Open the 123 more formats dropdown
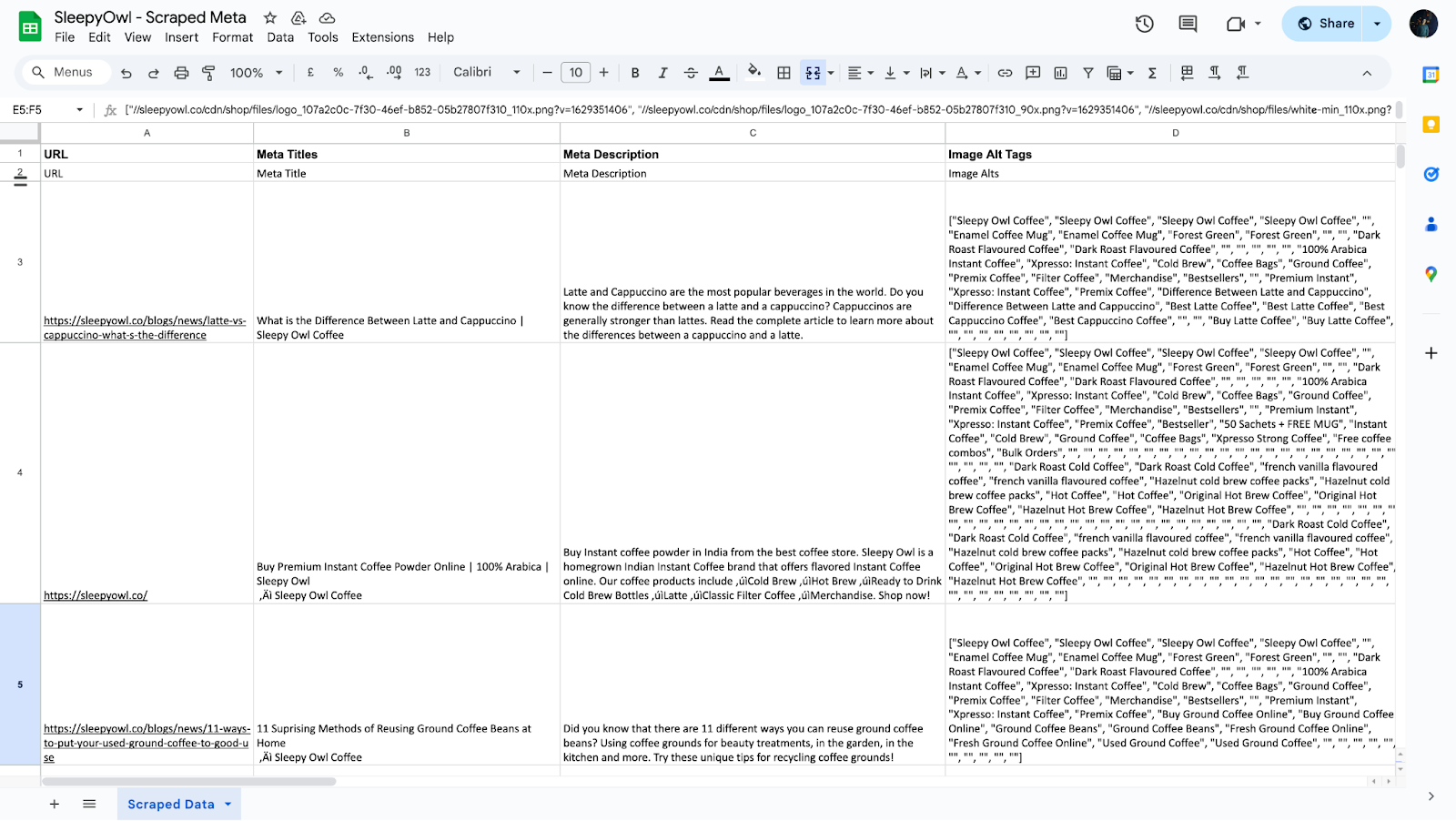This screenshot has width=1456, height=821. point(422,73)
